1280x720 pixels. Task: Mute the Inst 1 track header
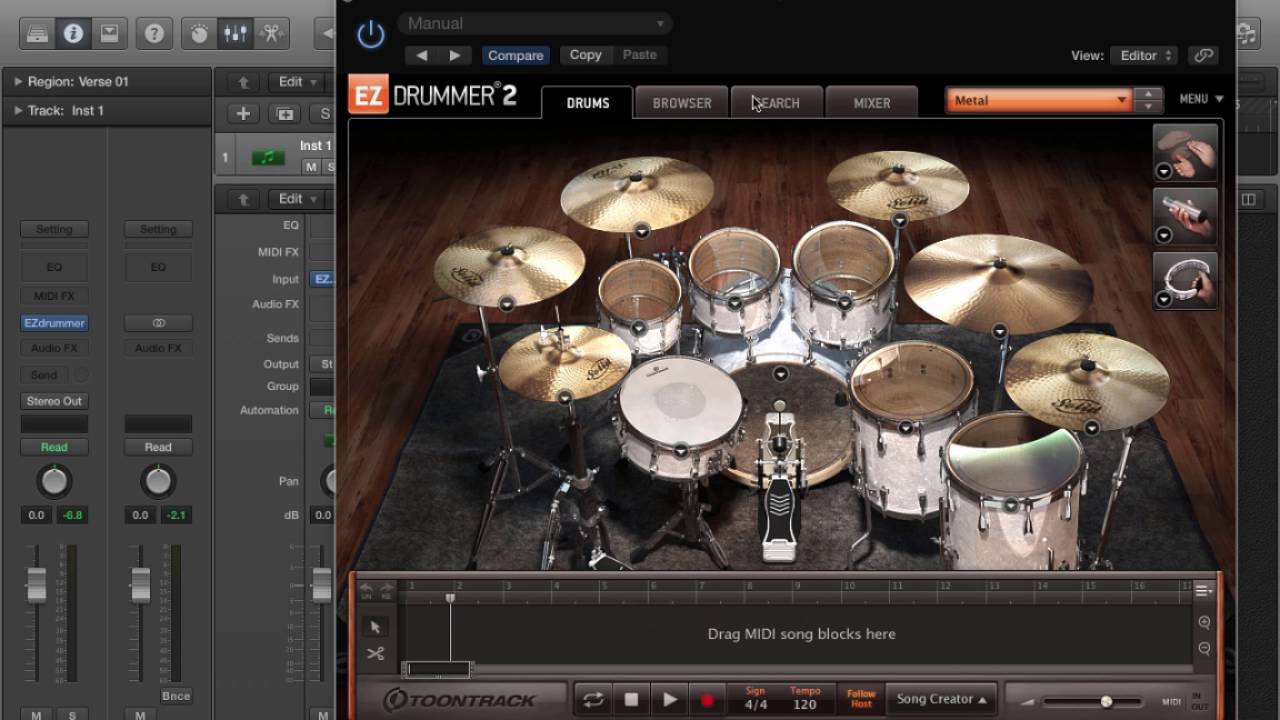pyautogui.click(x=311, y=167)
